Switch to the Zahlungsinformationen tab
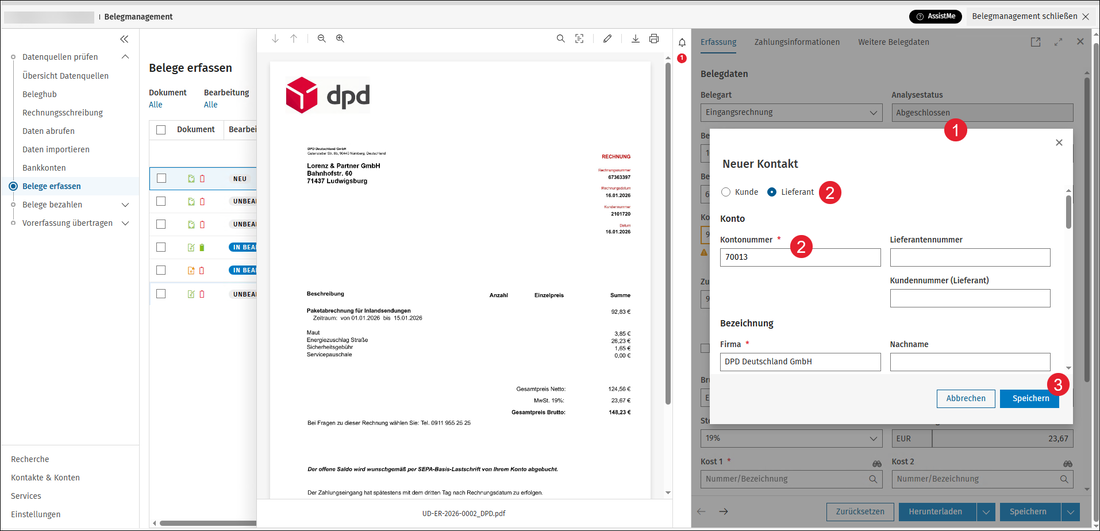 click(x=797, y=42)
